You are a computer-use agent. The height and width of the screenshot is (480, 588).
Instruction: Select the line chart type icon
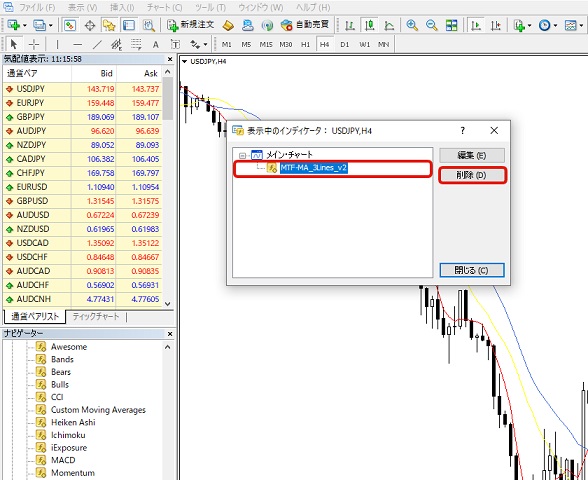coord(389,25)
